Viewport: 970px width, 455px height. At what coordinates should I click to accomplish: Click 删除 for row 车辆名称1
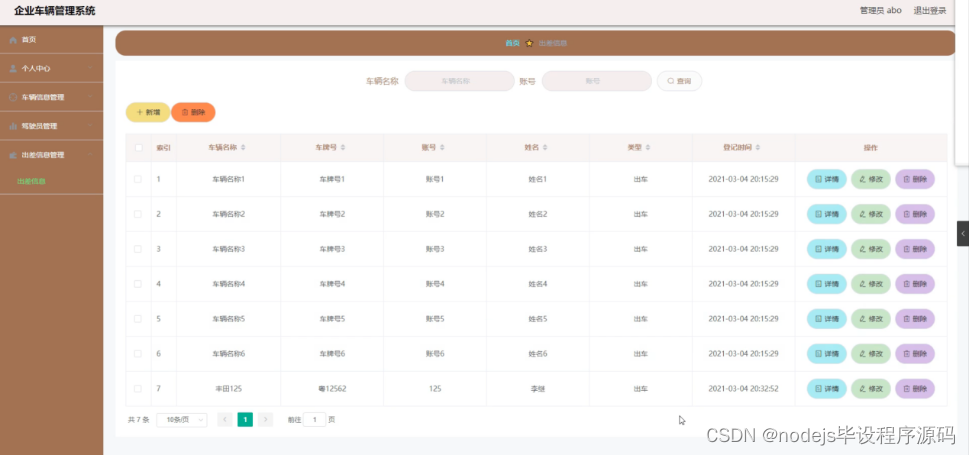point(915,179)
